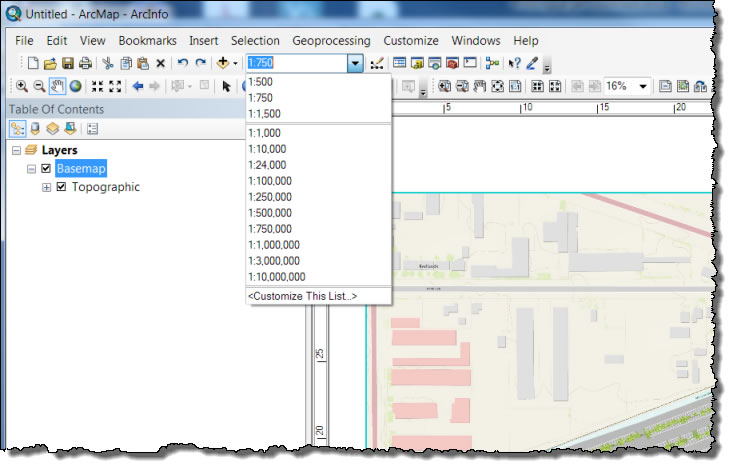
Task: Select the Basemap layer name
Action: click(81, 168)
